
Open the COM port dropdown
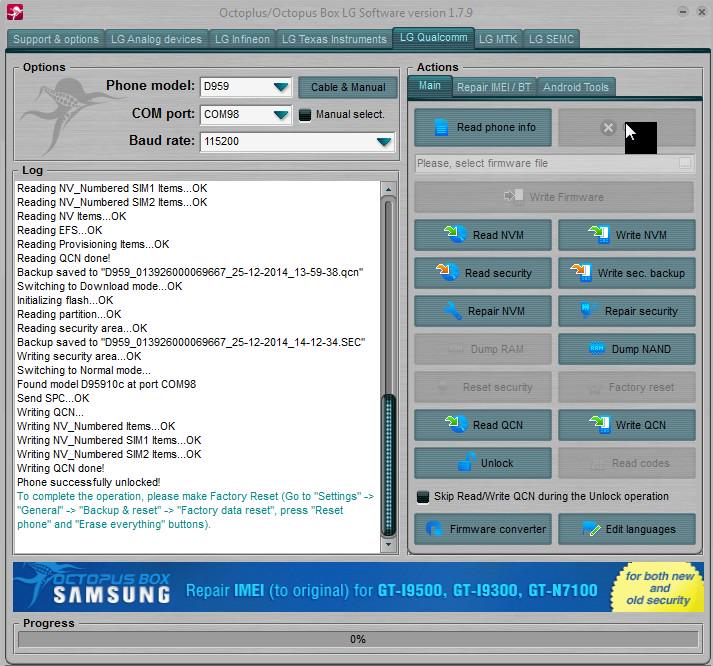[x=281, y=114]
